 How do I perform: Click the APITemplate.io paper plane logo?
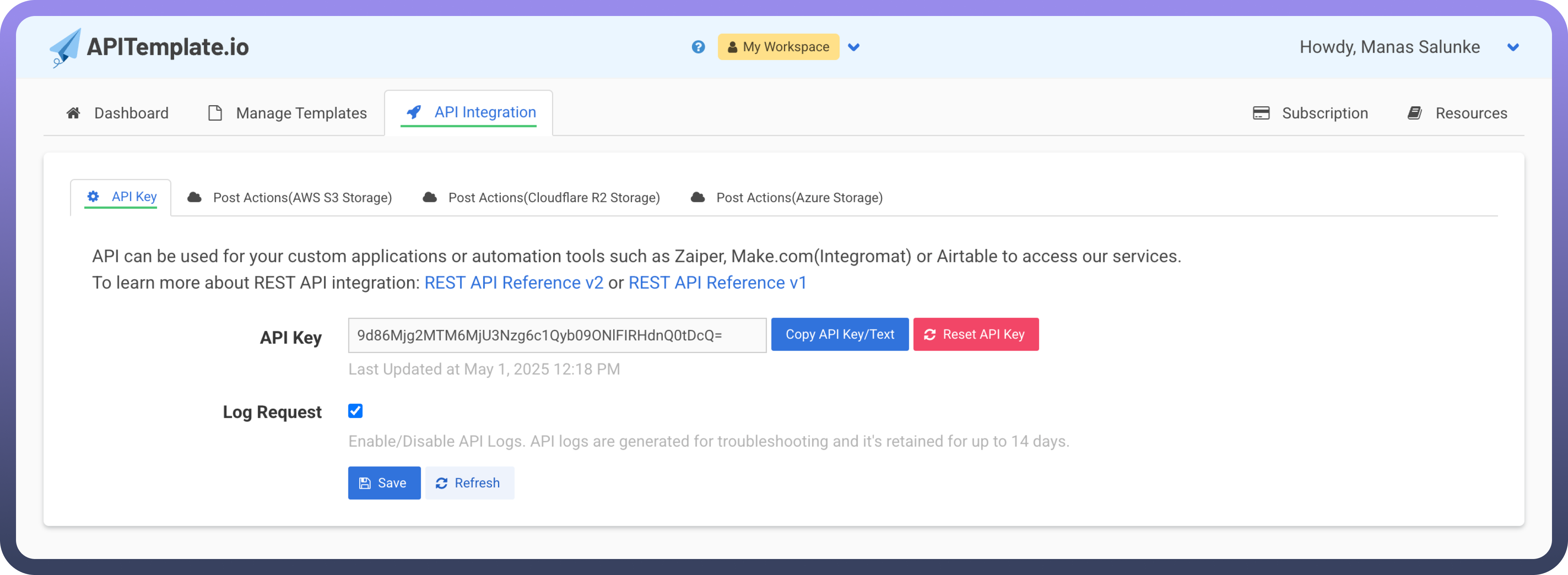point(65,48)
